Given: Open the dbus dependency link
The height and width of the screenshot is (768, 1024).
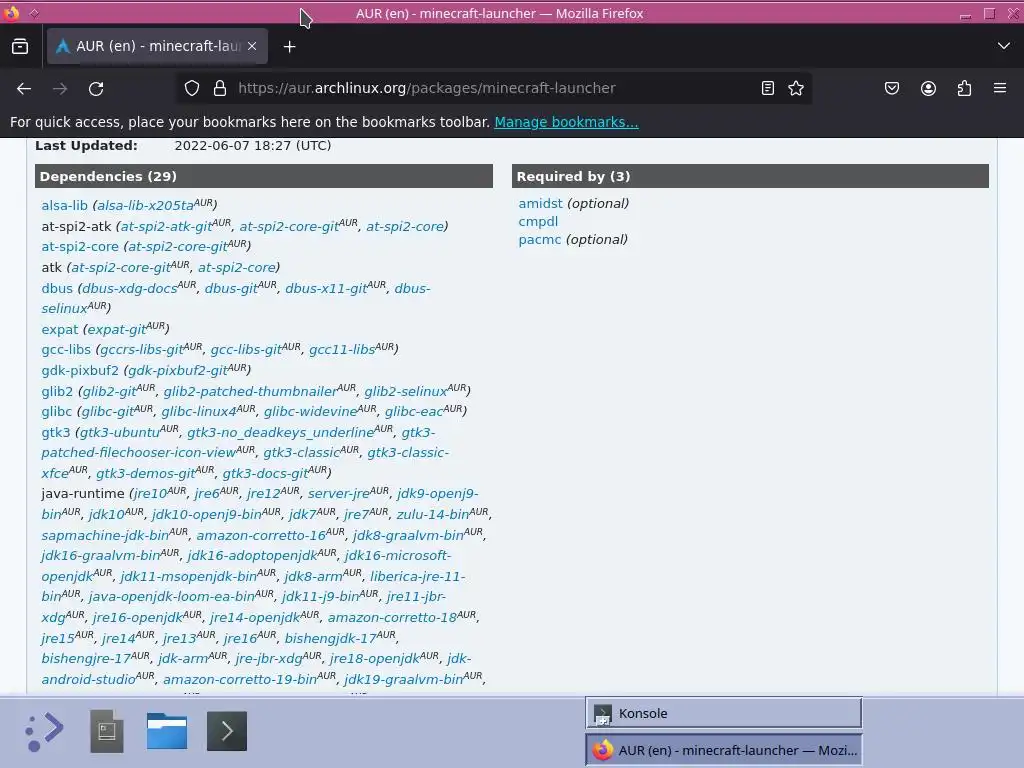Looking at the screenshot, I should click(x=57, y=288).
